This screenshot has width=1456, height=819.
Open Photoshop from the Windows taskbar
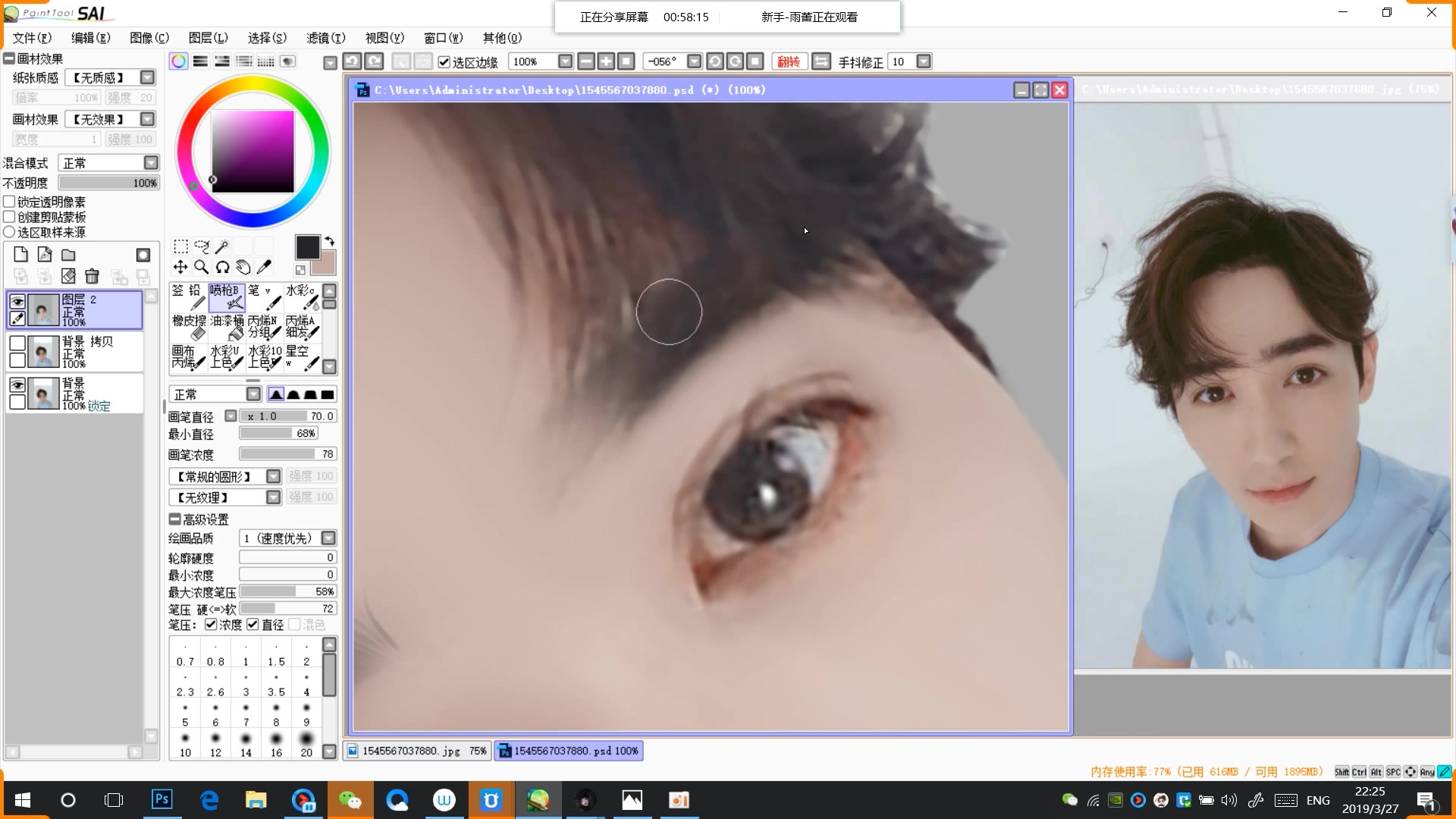click(162, 799)
